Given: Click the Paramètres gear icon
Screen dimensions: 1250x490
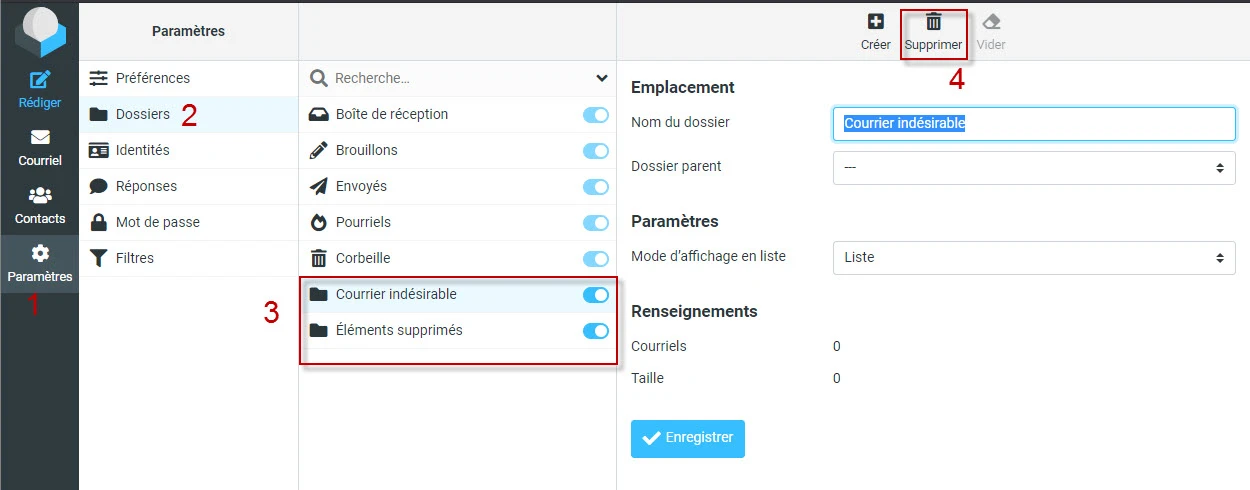Looking at the screenshot, I should (x=39, y=254).
